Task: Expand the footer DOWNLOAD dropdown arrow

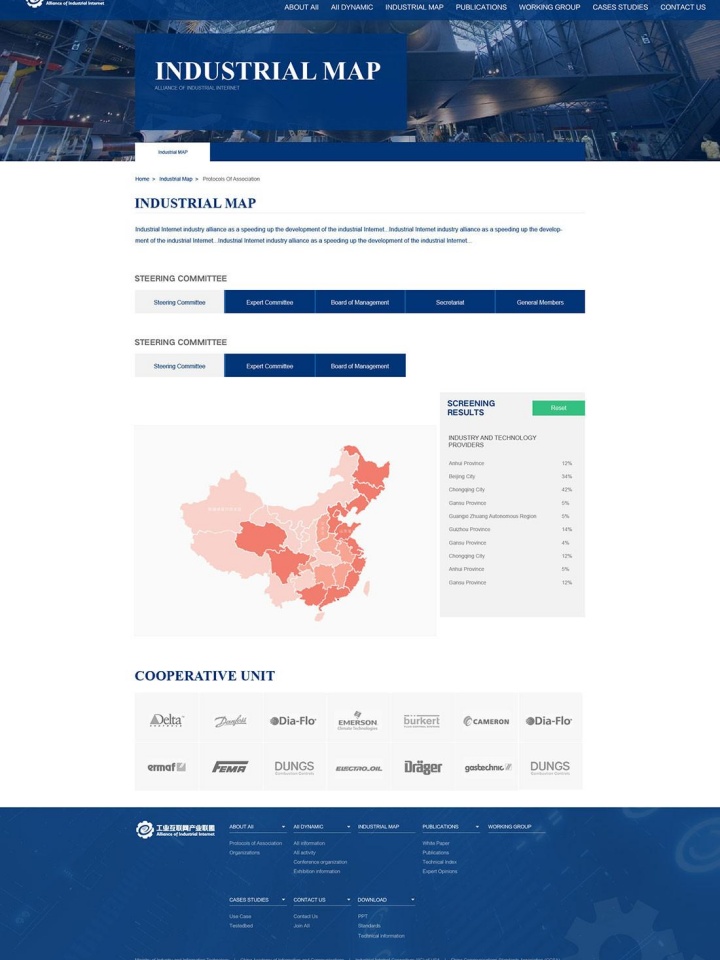Action: tap(412, 900)
